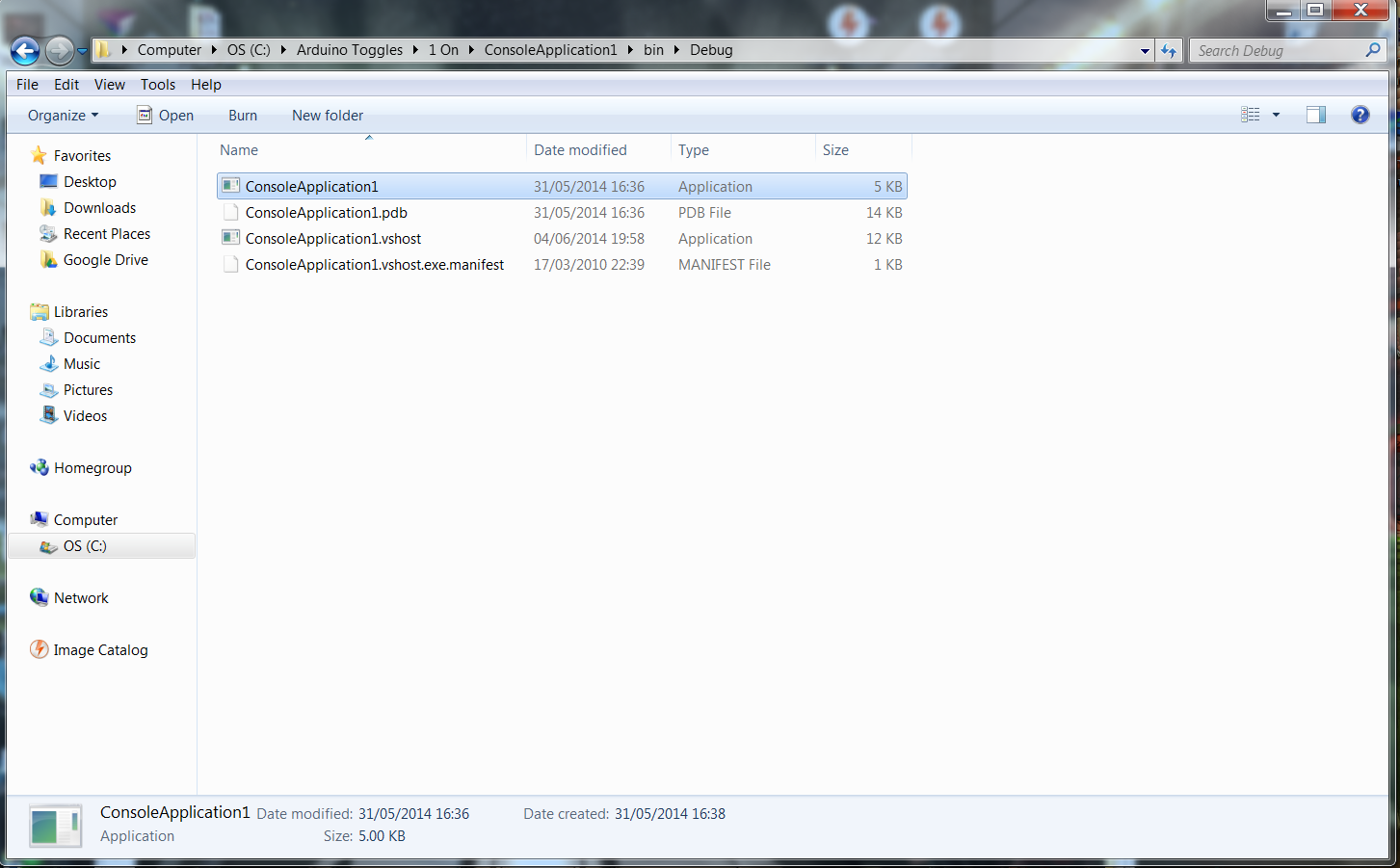
Task: Open the View menu
Action: coord(110,84)
